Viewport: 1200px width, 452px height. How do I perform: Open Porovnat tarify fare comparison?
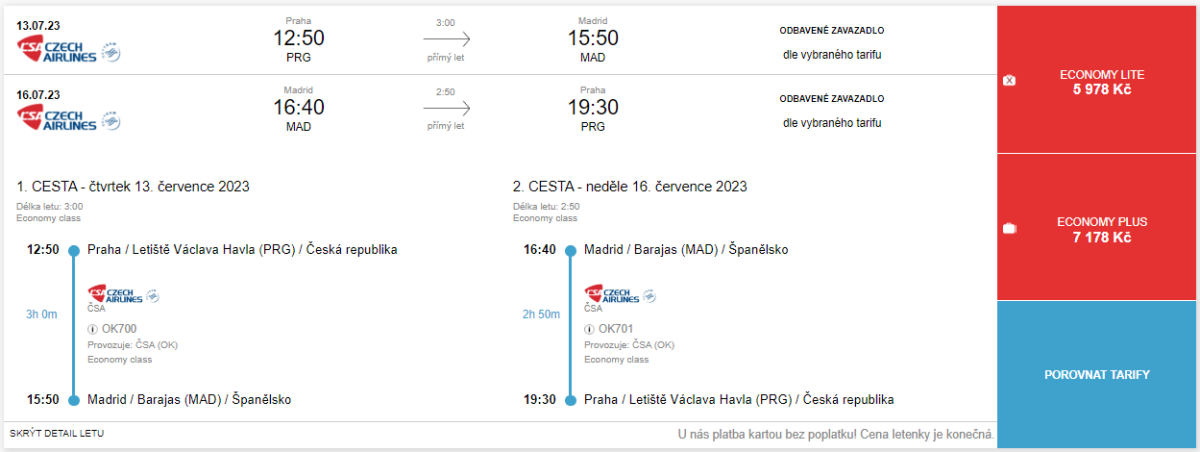click(x=1098, y=375)
